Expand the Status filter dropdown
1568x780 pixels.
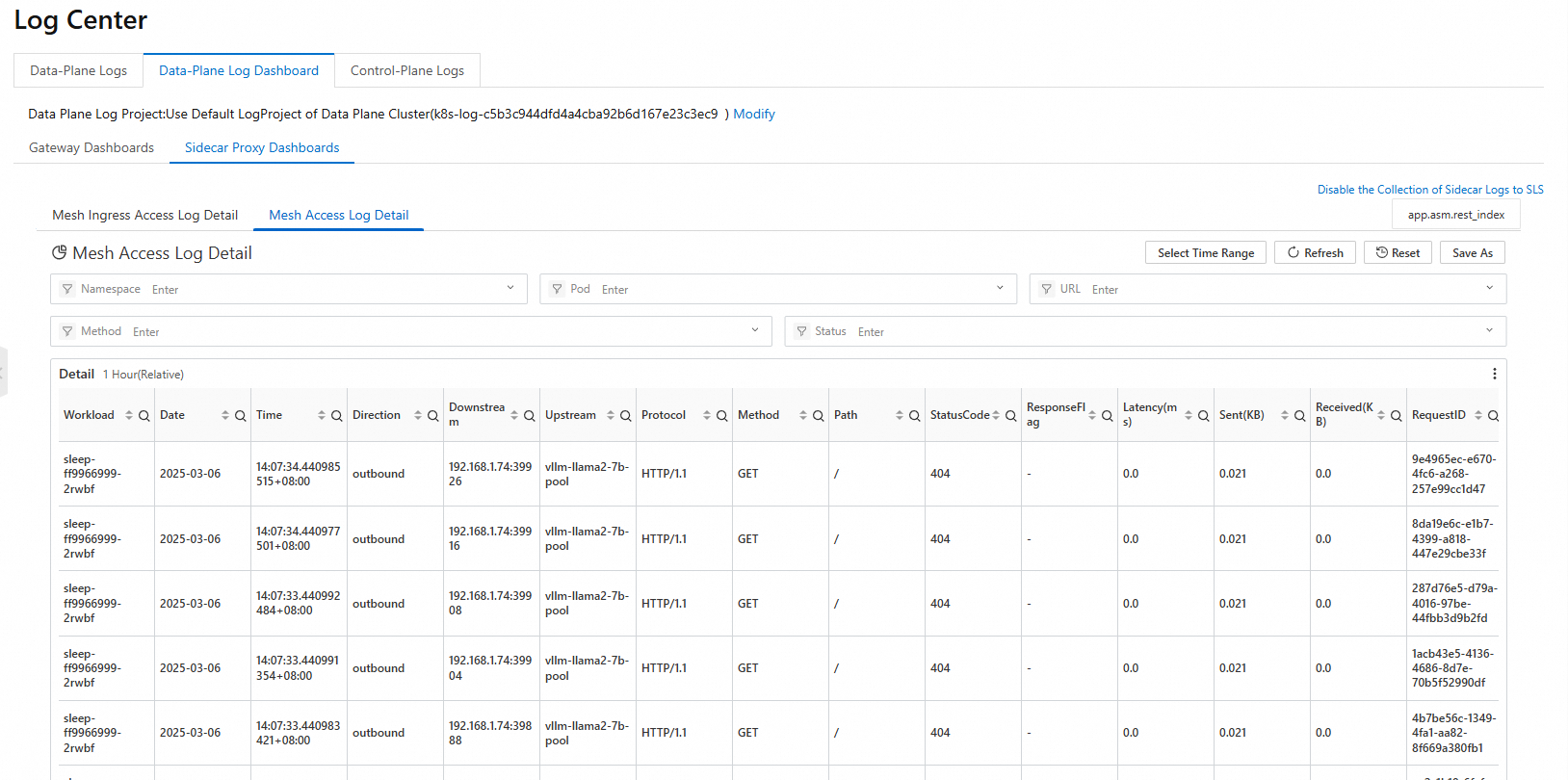coord(1490,330)
